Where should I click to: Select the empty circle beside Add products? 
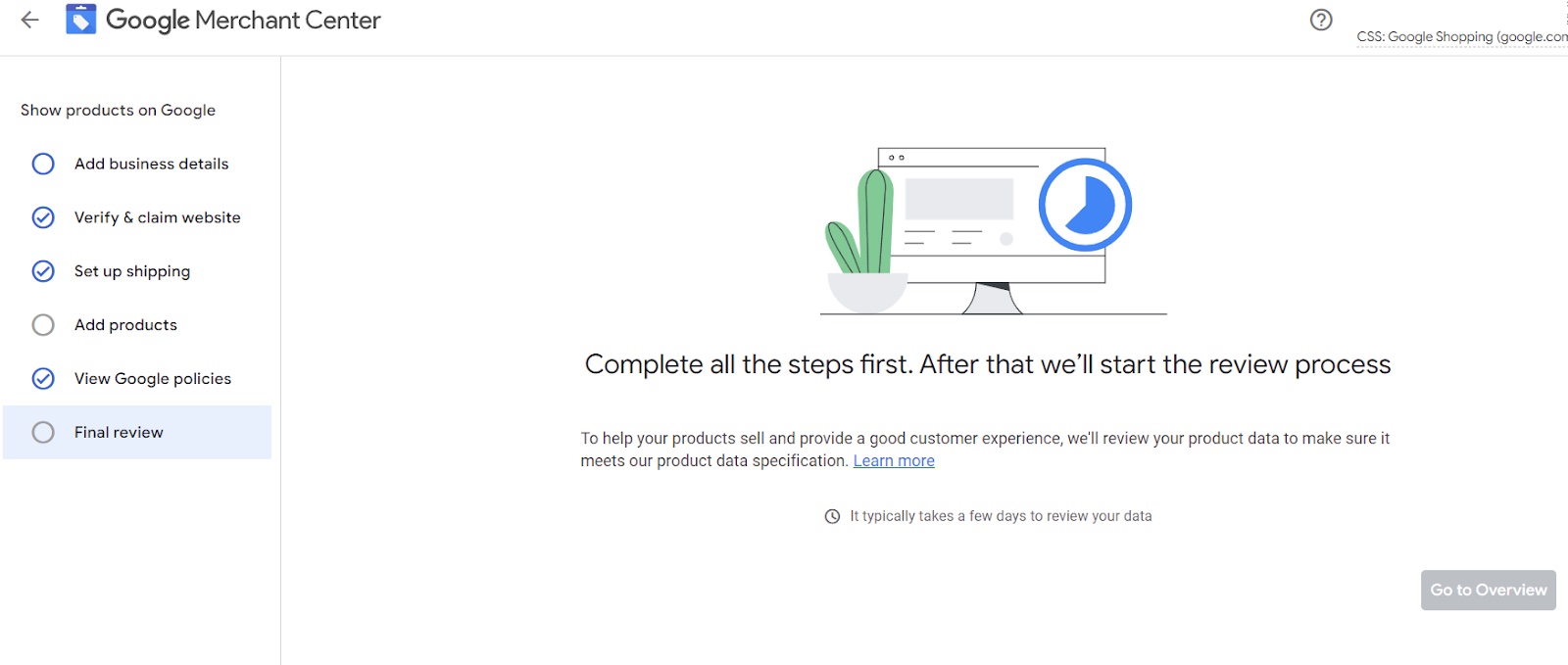click(x=43, y=325)
